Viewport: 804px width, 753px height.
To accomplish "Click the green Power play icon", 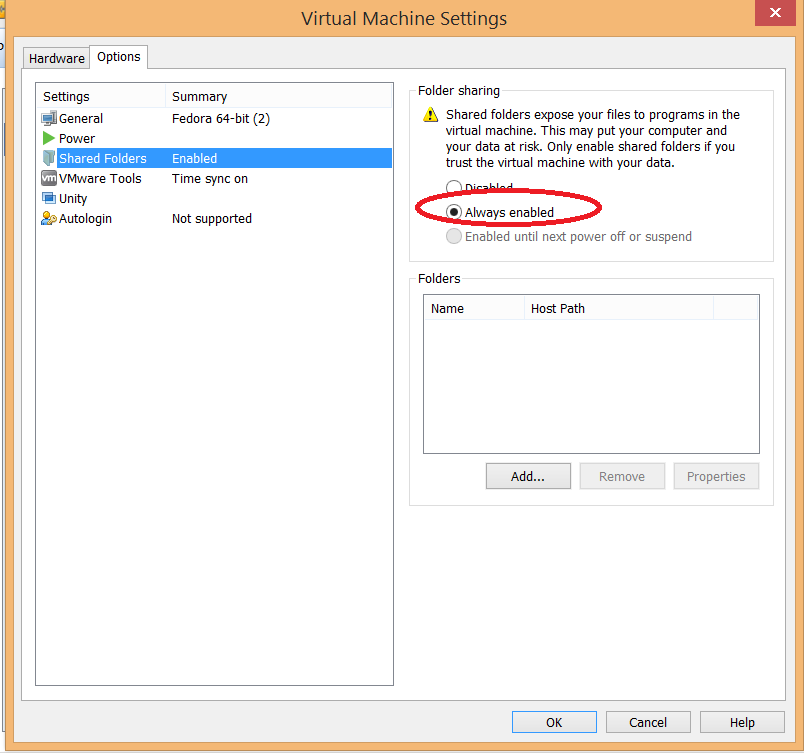I will click(x=49, y=138).
